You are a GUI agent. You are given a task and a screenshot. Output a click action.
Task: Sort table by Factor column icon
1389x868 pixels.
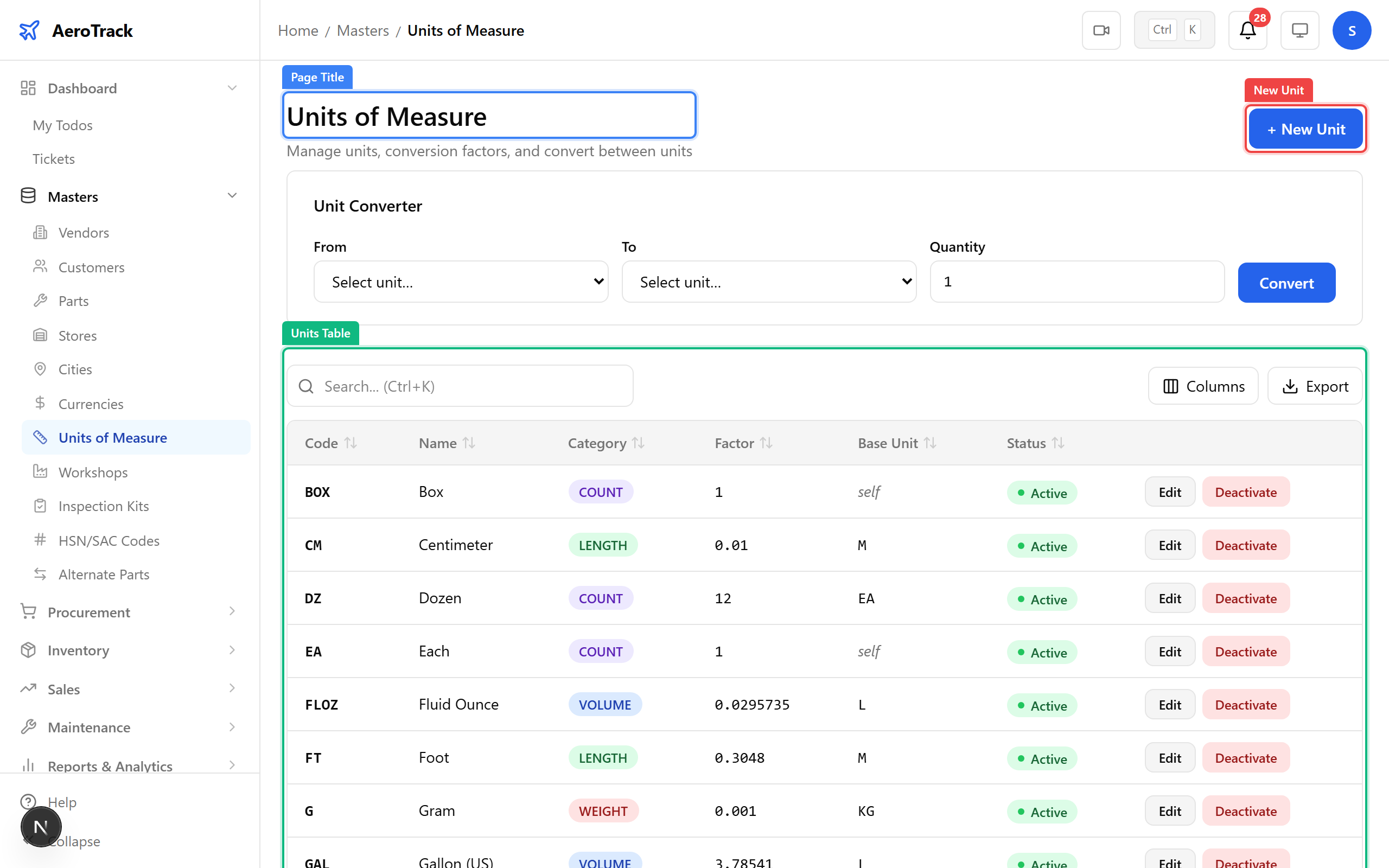pyautogui.click(x=766, y=443)
